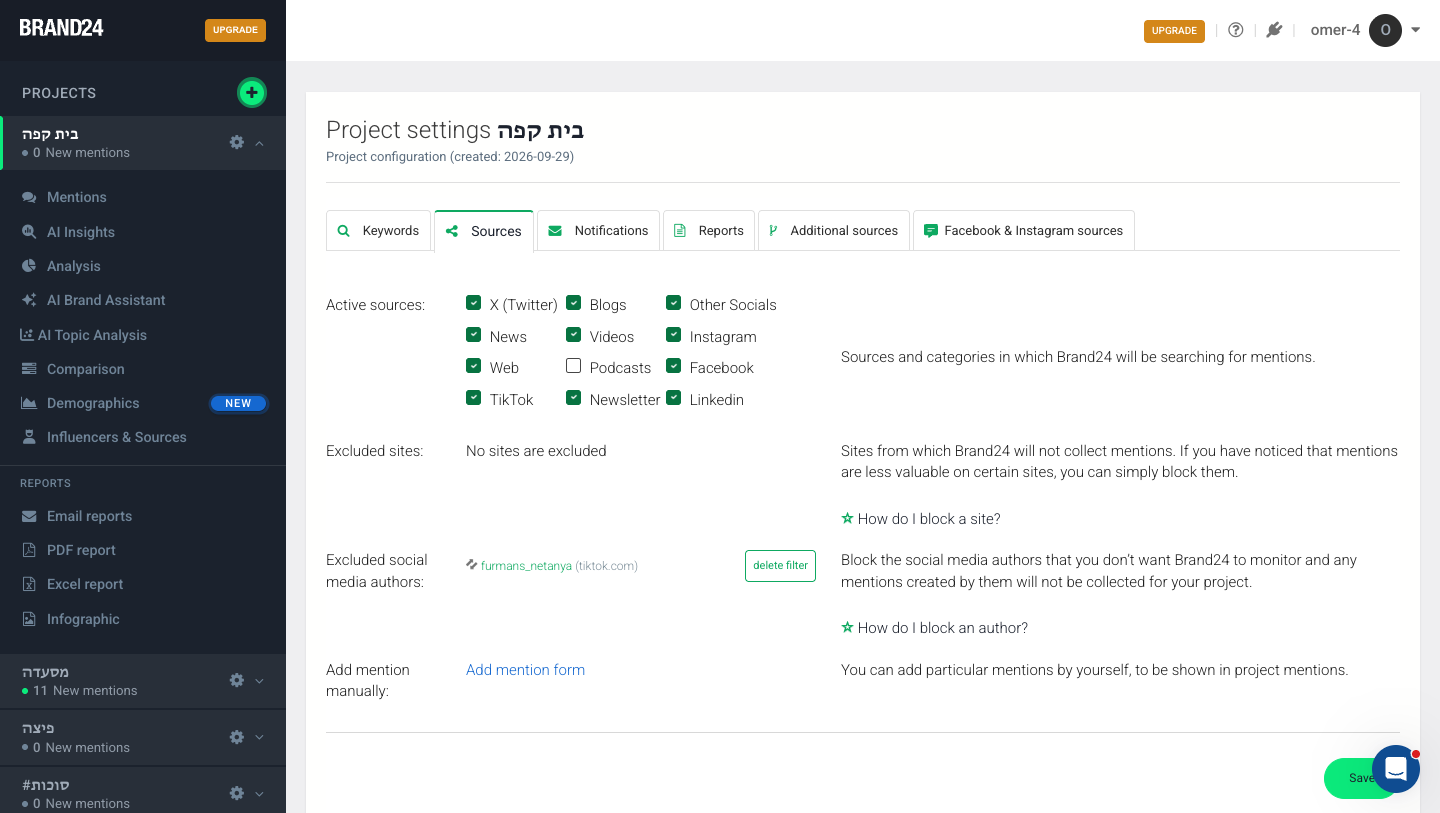Click the Save button
1440x813 pixels.
[1361, 778]
